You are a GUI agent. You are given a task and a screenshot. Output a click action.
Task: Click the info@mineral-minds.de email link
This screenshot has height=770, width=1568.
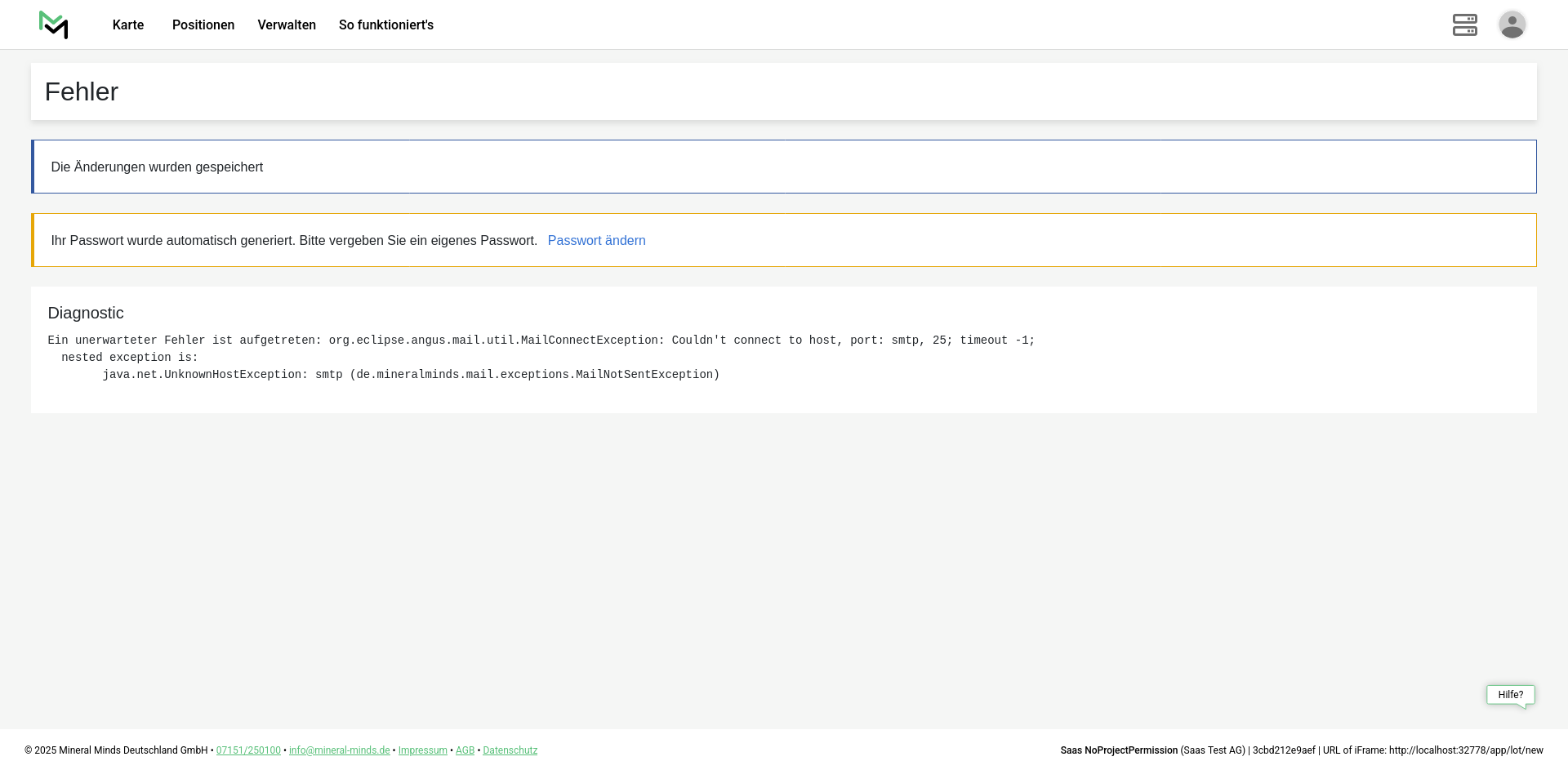[x=339, y=750]
